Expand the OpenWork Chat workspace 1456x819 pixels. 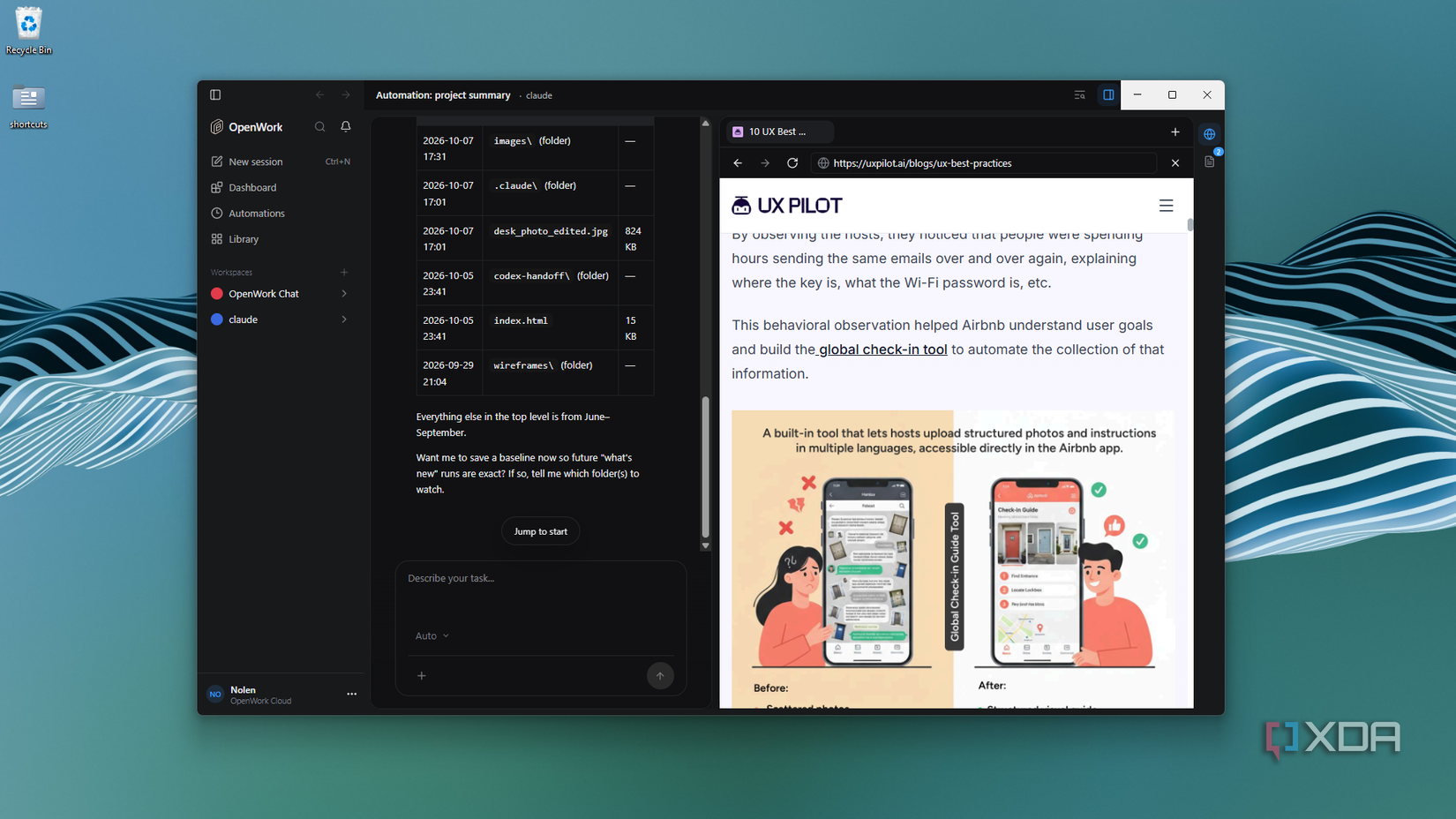pos(344,294)
